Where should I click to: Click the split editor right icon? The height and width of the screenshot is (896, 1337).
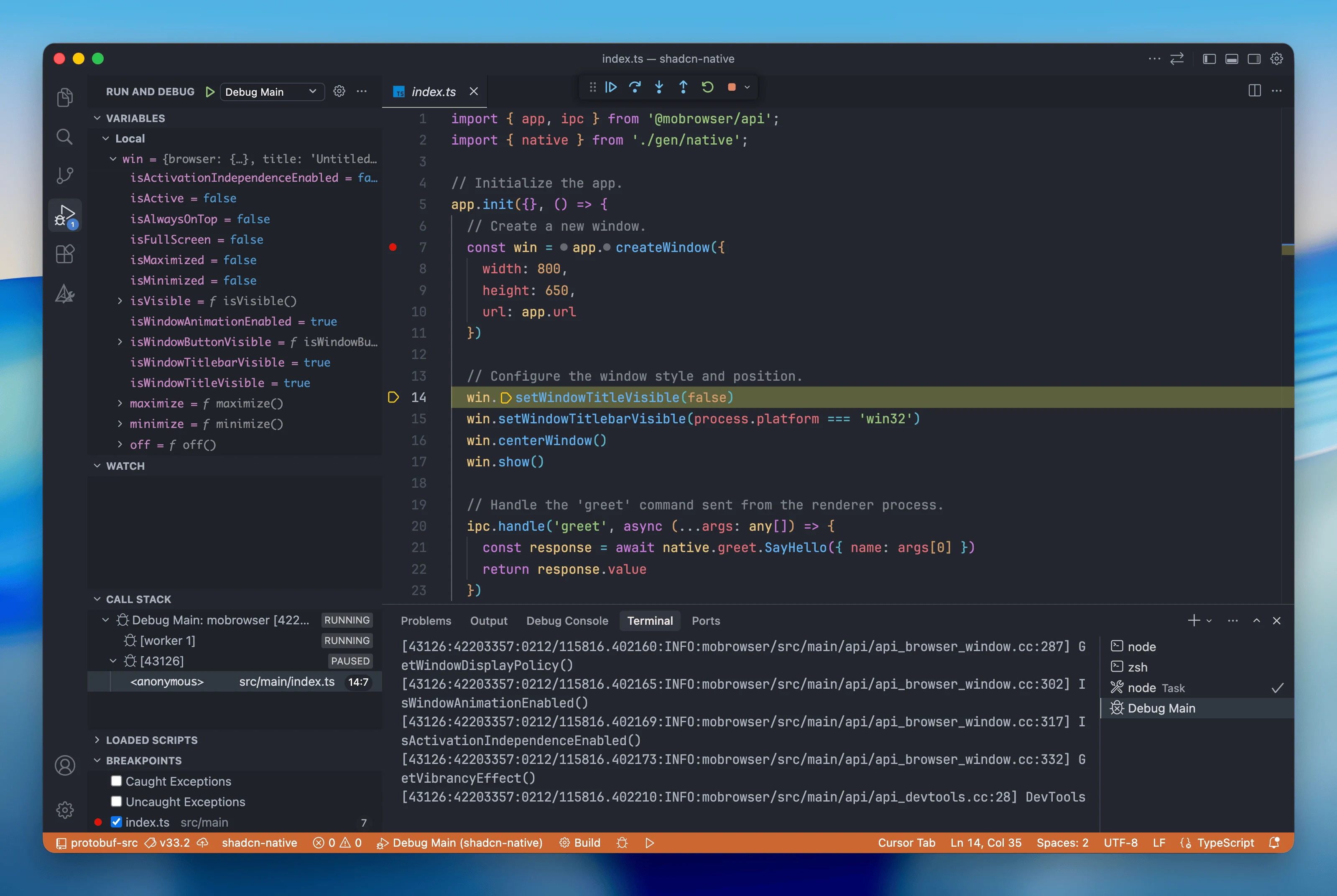coord(1254,91)
